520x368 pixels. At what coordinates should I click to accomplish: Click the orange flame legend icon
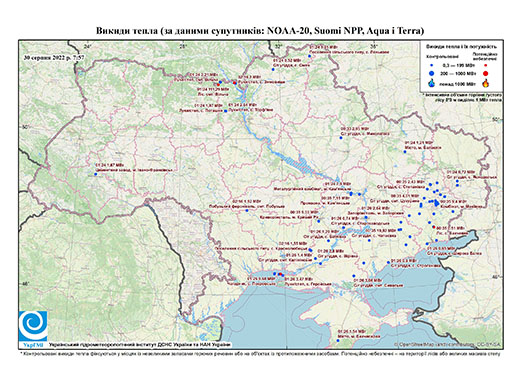(x=485, y=83)
